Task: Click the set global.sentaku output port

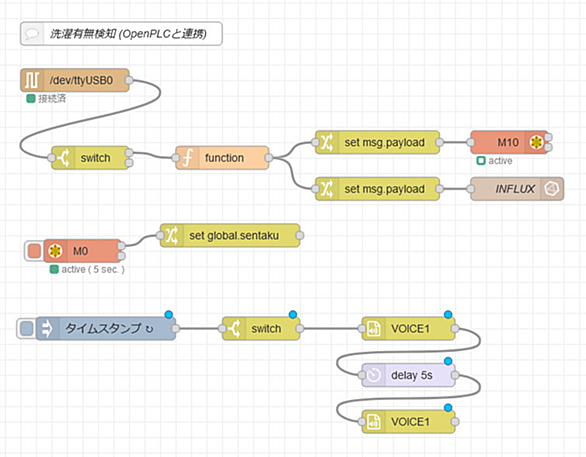Action: [299, 235]
